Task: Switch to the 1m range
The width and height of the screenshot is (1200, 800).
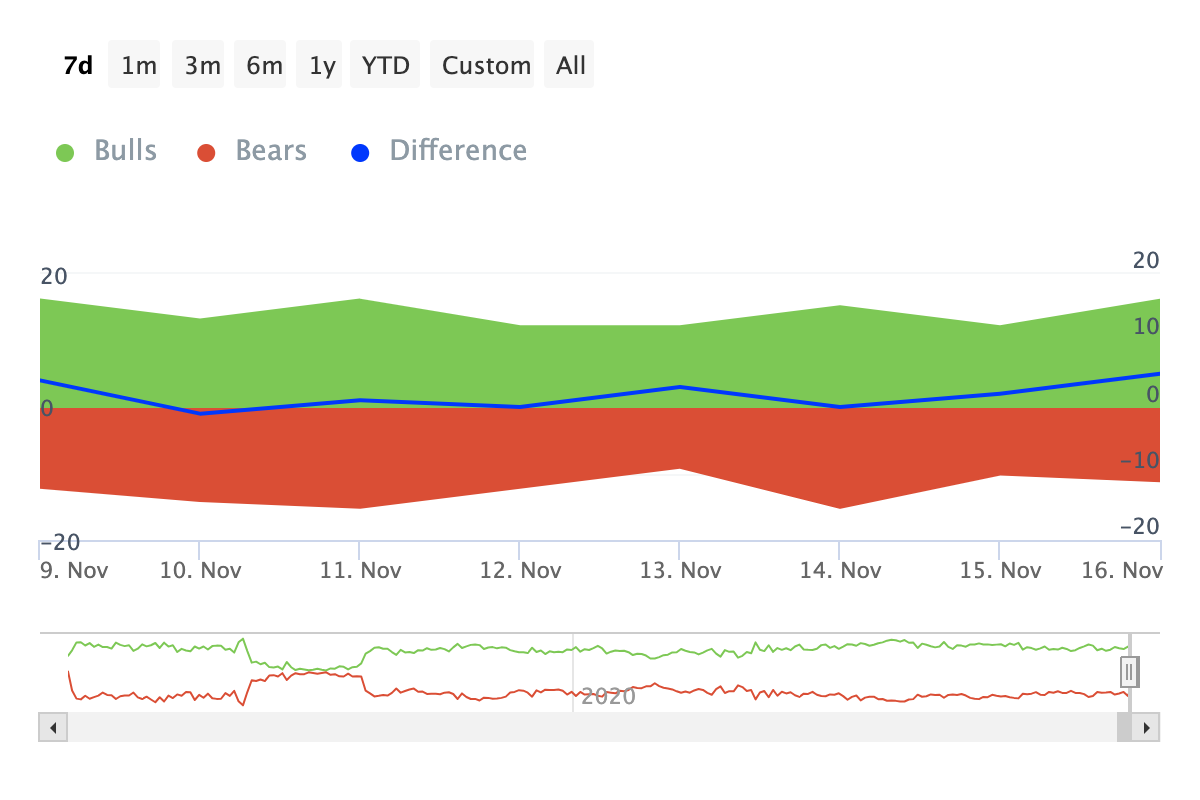Action: [139, 65]
